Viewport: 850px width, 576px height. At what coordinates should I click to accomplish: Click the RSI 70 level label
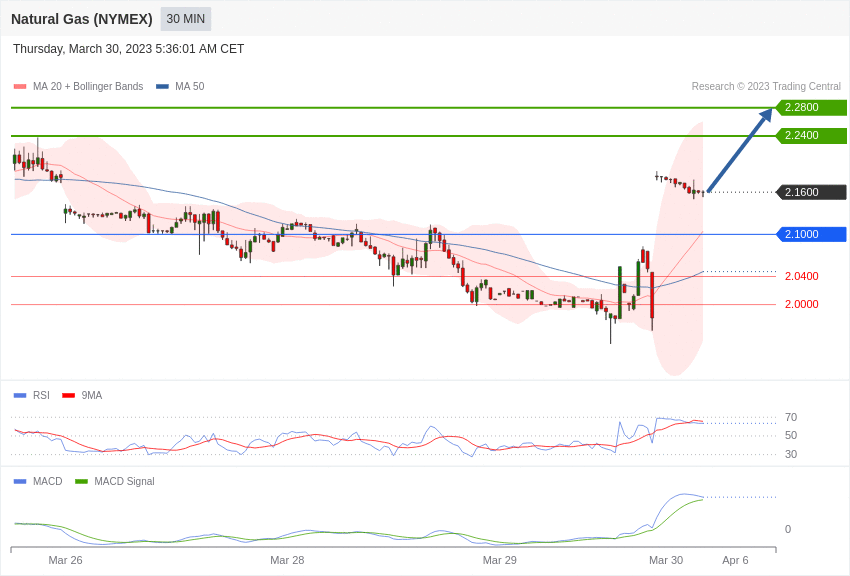coord(791,417)
